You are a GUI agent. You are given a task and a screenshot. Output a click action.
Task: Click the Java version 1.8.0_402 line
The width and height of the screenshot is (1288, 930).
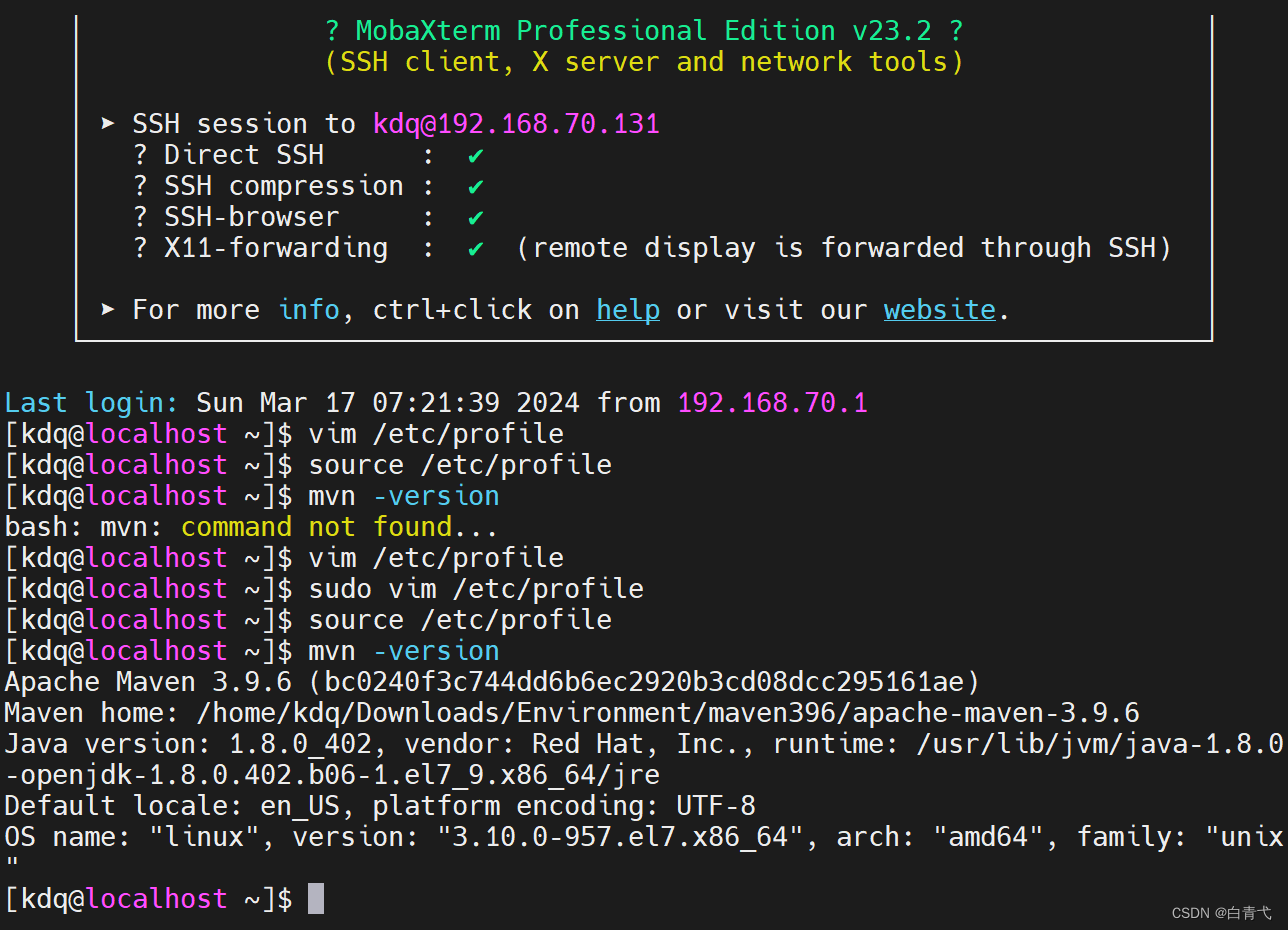[644, 744]
